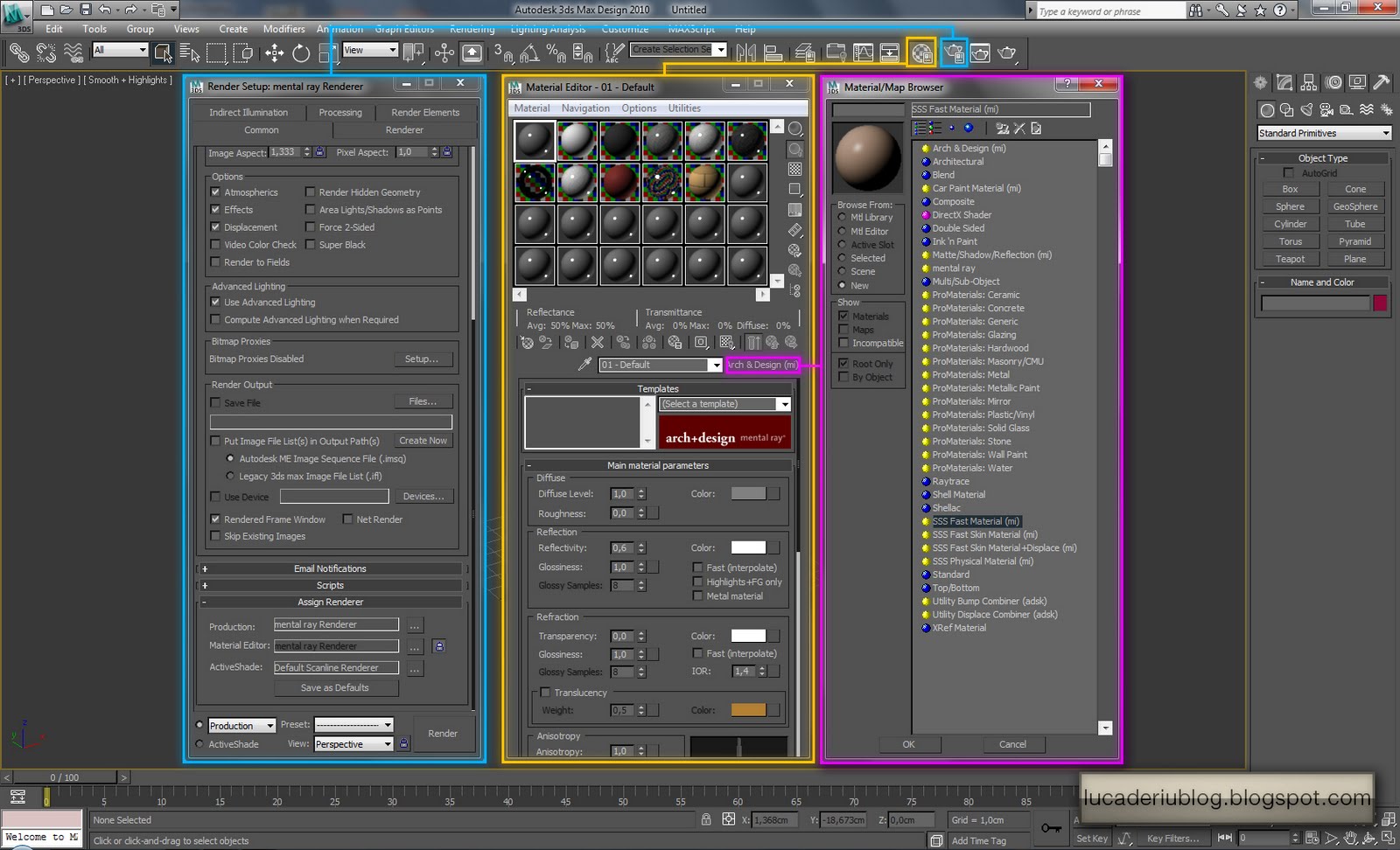Viewport: 1400px width, 850px height.
Task: Switch to Indirect Illumination tab
Action: tap(248, 112)
